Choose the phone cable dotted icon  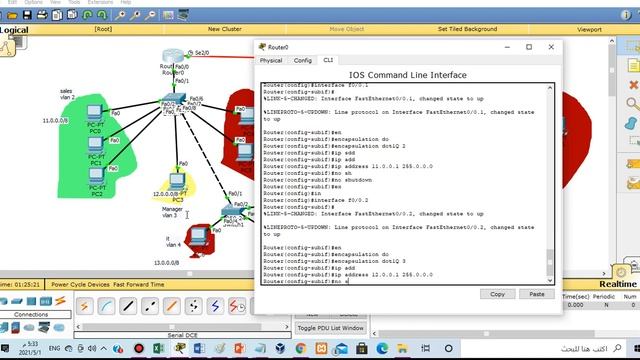(x=193, y=306)
